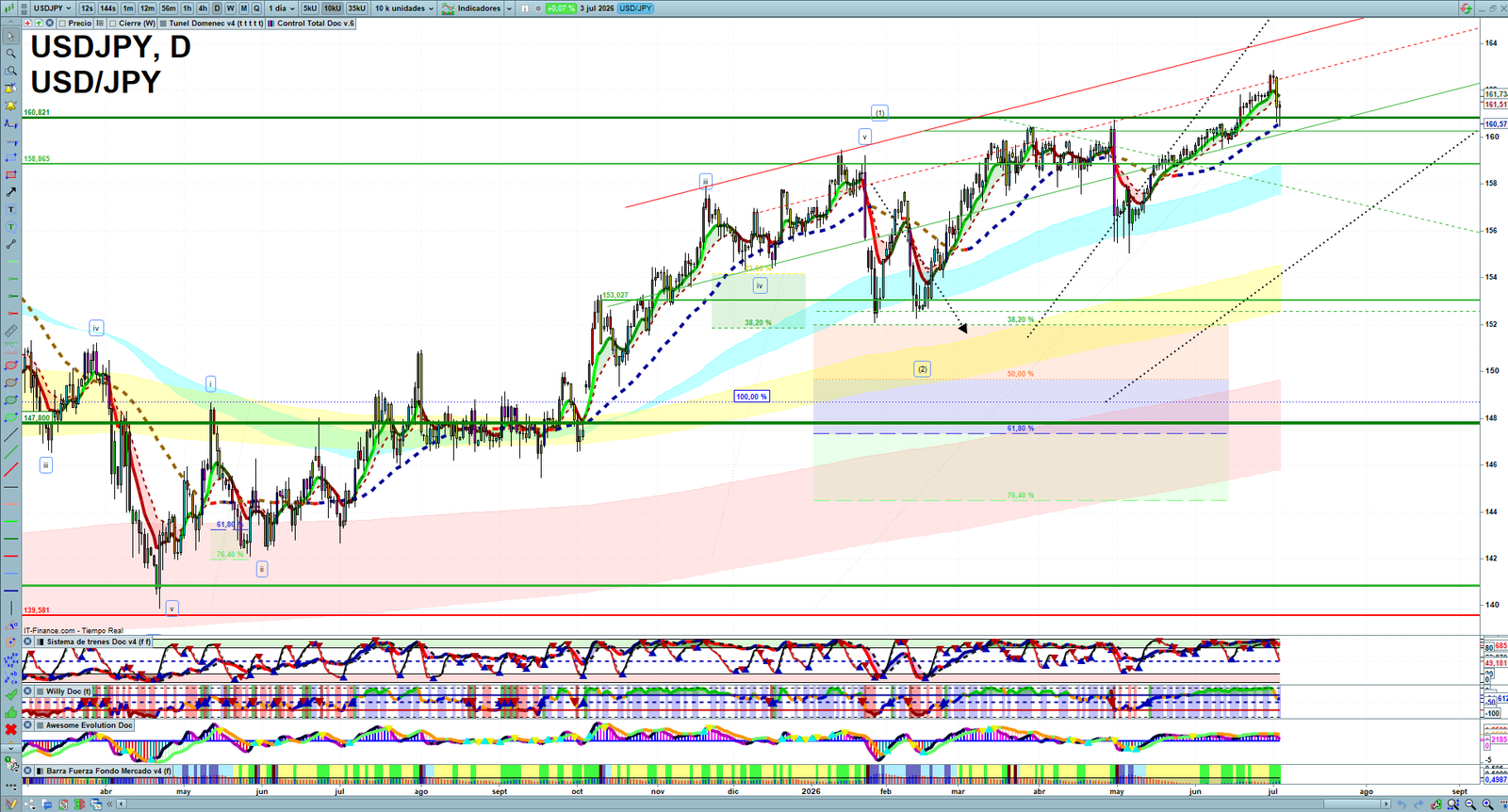Enable the 5kU unit size option
This screenshot has width=1508, height=812.
(x=309, y=8)
